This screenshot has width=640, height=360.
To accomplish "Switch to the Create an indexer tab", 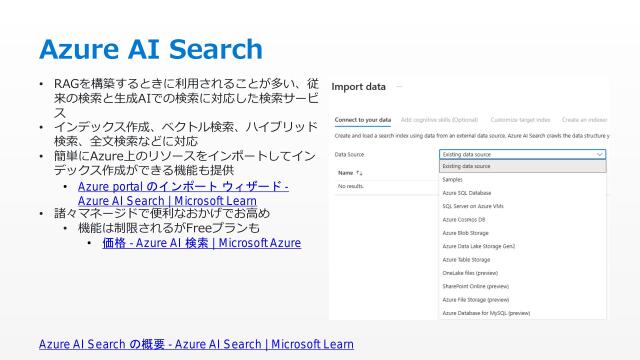I will coord(584,120).
